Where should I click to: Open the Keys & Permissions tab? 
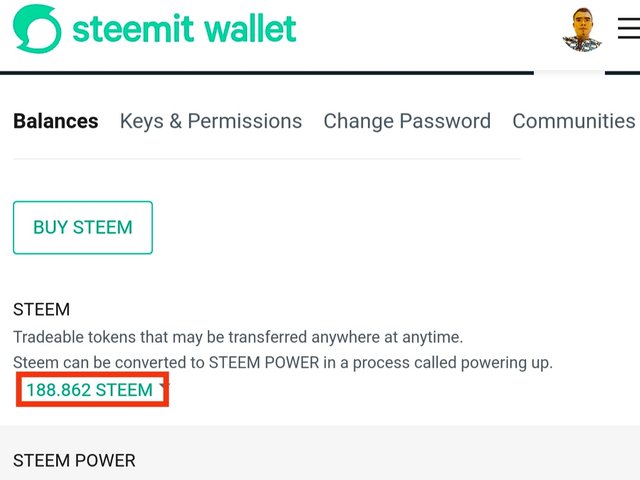211,121
